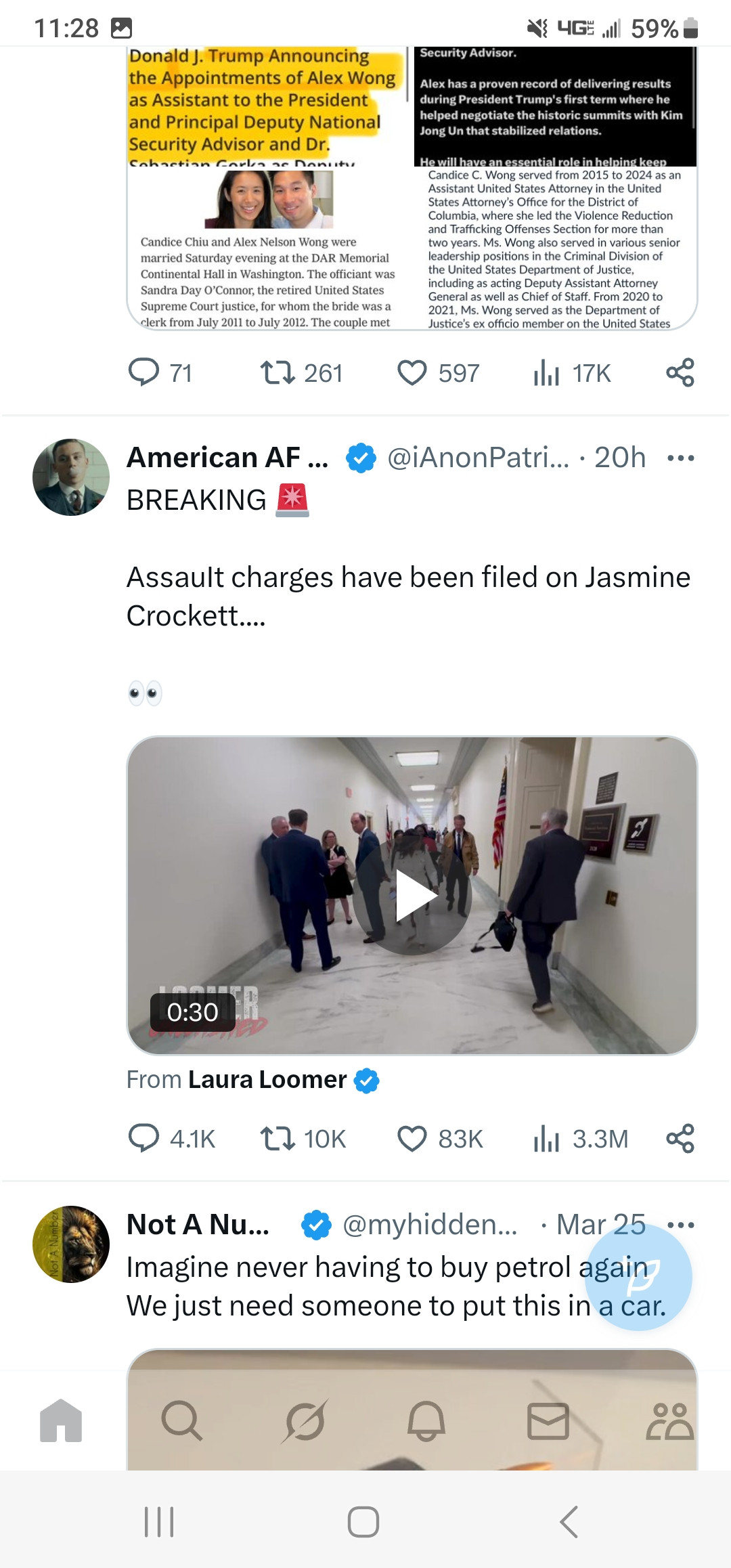Open the Messages envelope tab

[548, 1420]
